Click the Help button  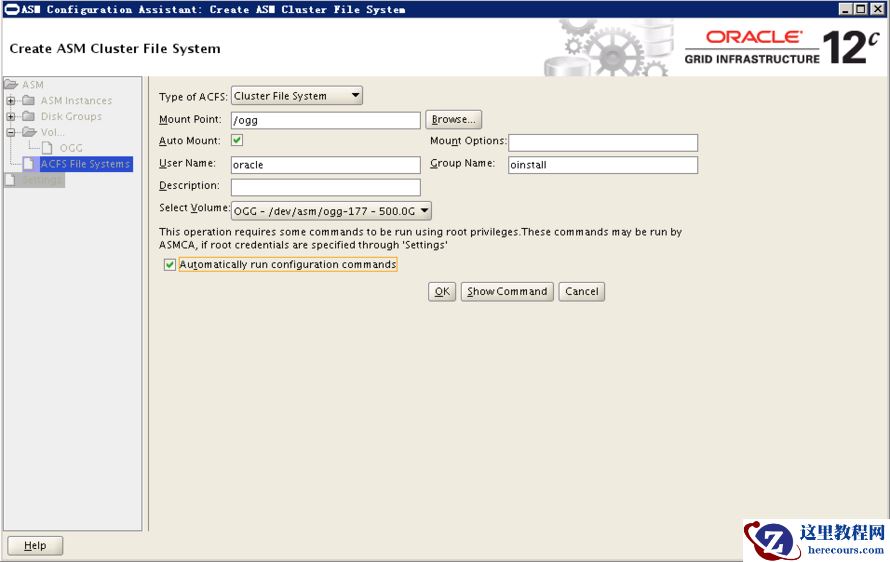pyautogui.click(x=35, y=546)
